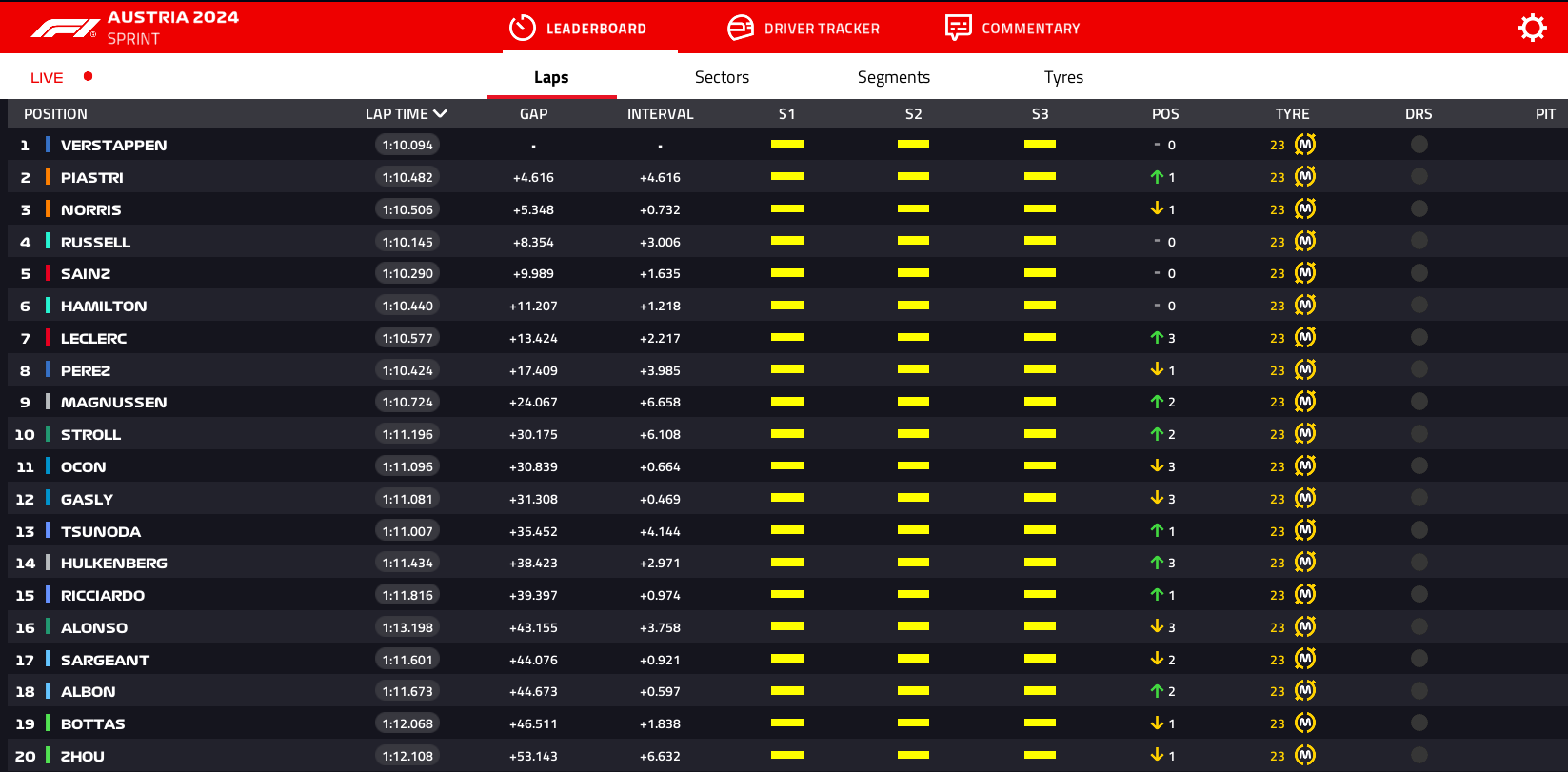
Task: Click Tsunoda's yellow S3 sector bar
Action: (1040, 530)
